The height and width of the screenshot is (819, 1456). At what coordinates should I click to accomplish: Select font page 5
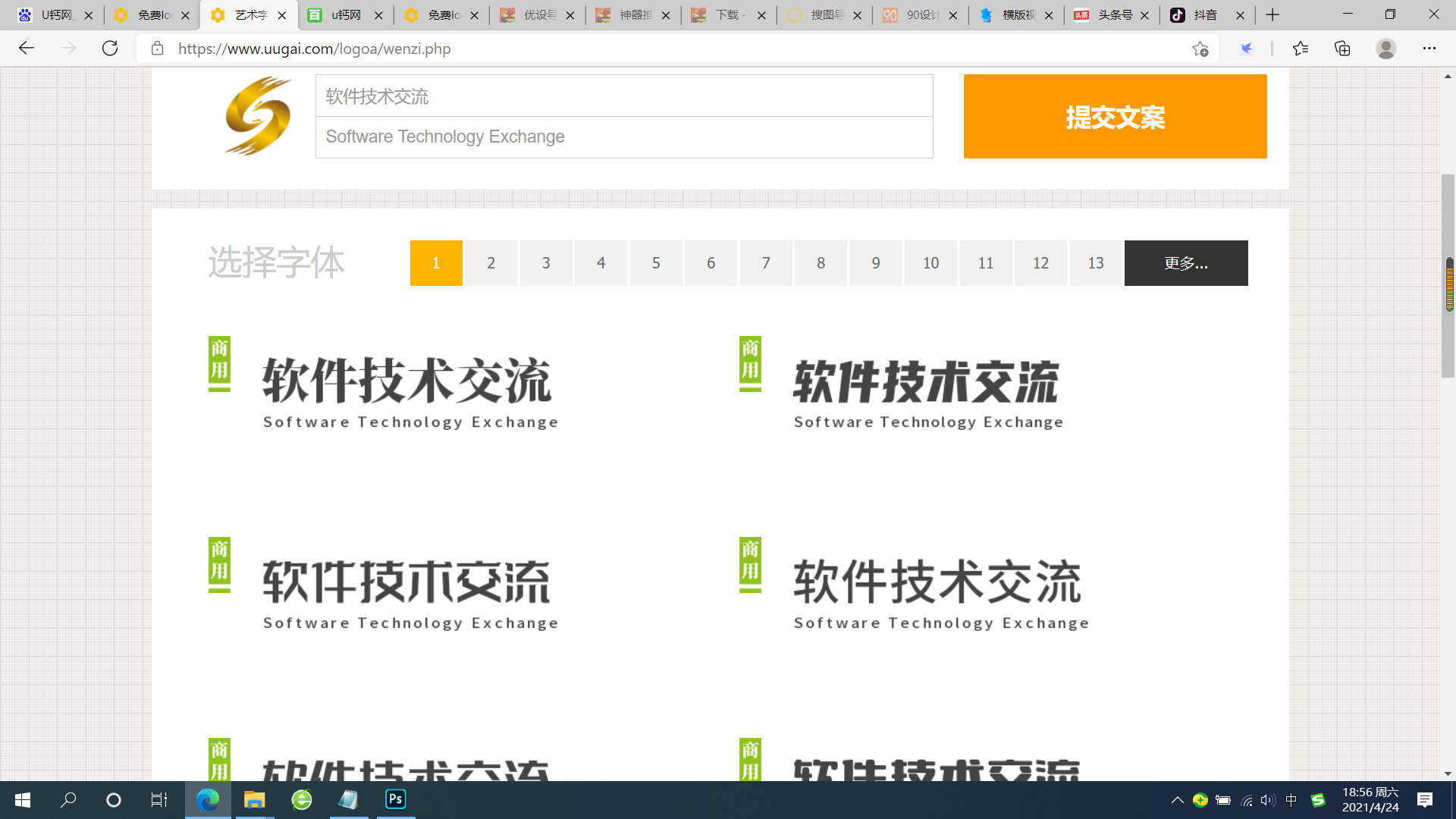656,263
